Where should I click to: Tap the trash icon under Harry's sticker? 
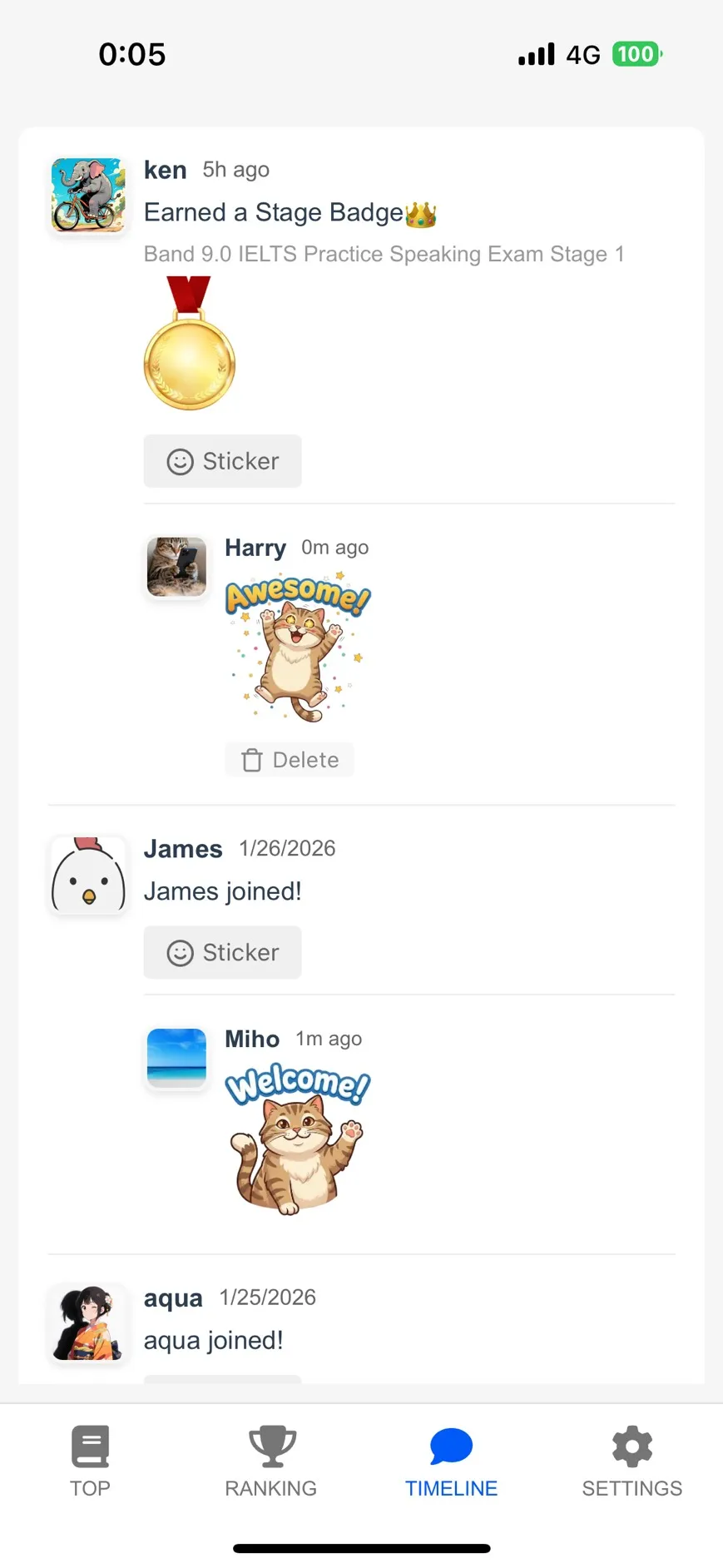click(252, 760)
